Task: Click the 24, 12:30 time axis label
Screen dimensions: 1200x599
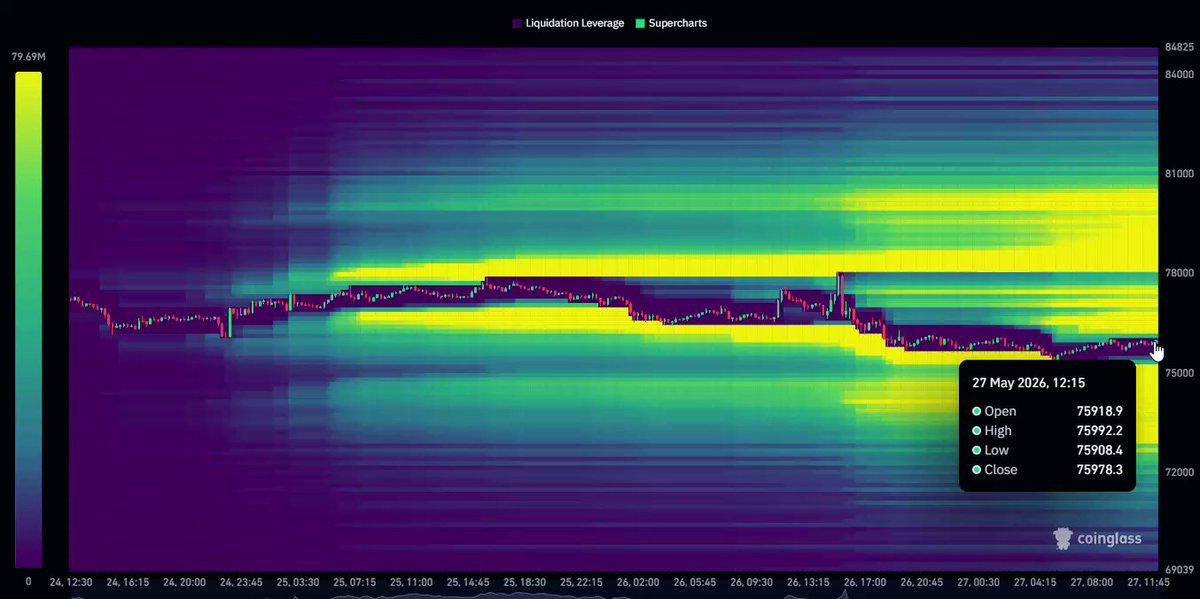Action: 70,581
